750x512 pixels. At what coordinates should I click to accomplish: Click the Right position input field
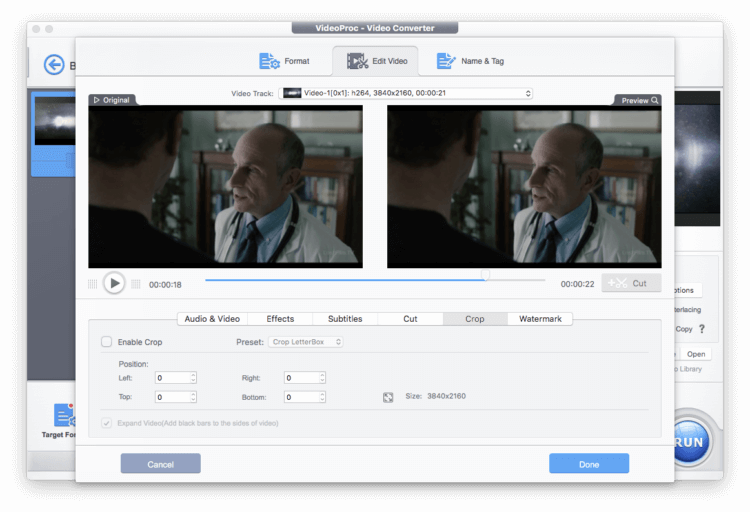(x=301, y=378)
